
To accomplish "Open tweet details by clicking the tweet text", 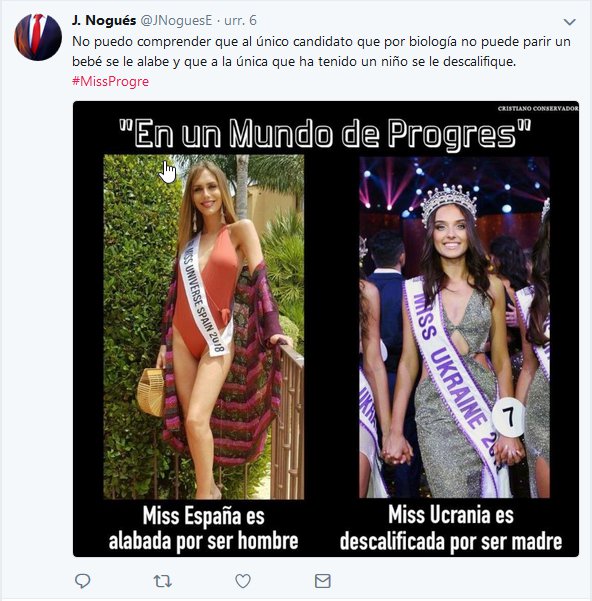I will coord(321,51).
